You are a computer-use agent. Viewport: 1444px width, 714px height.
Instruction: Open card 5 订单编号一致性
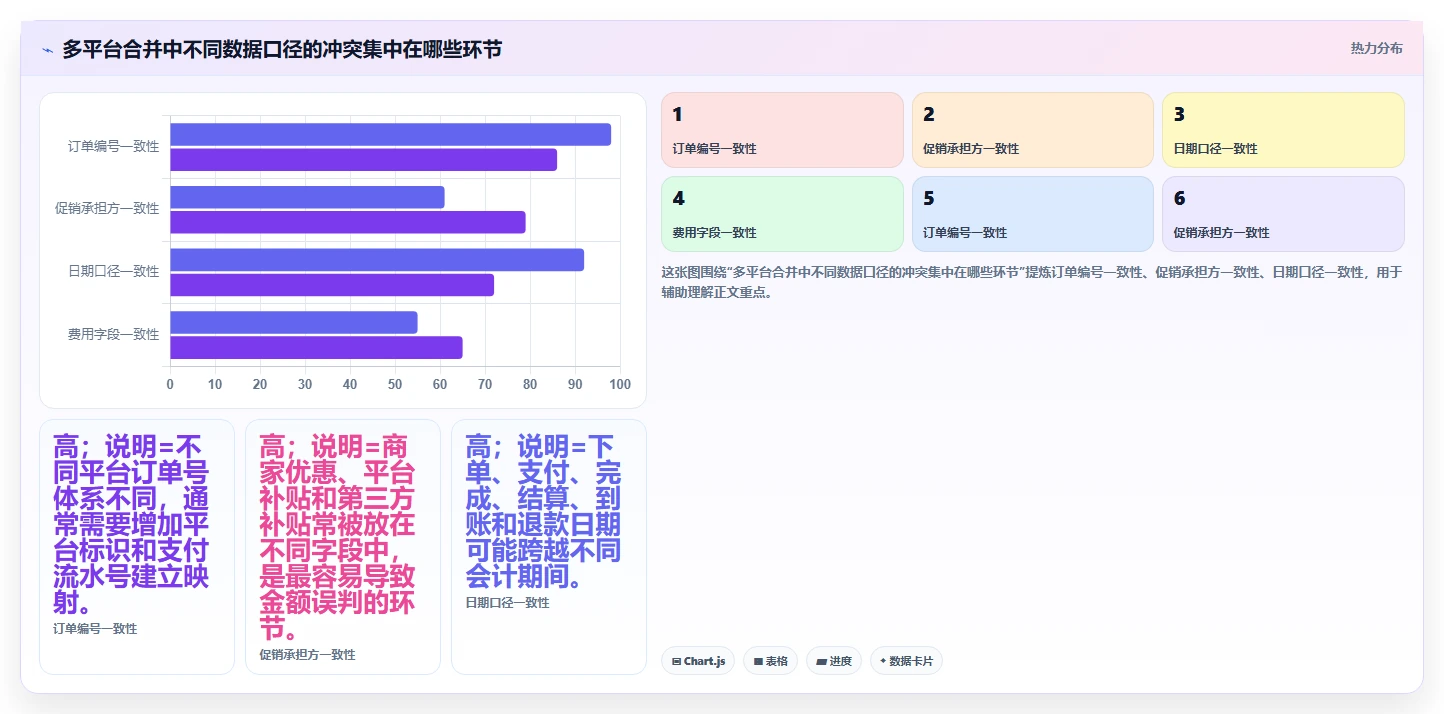1032,214
